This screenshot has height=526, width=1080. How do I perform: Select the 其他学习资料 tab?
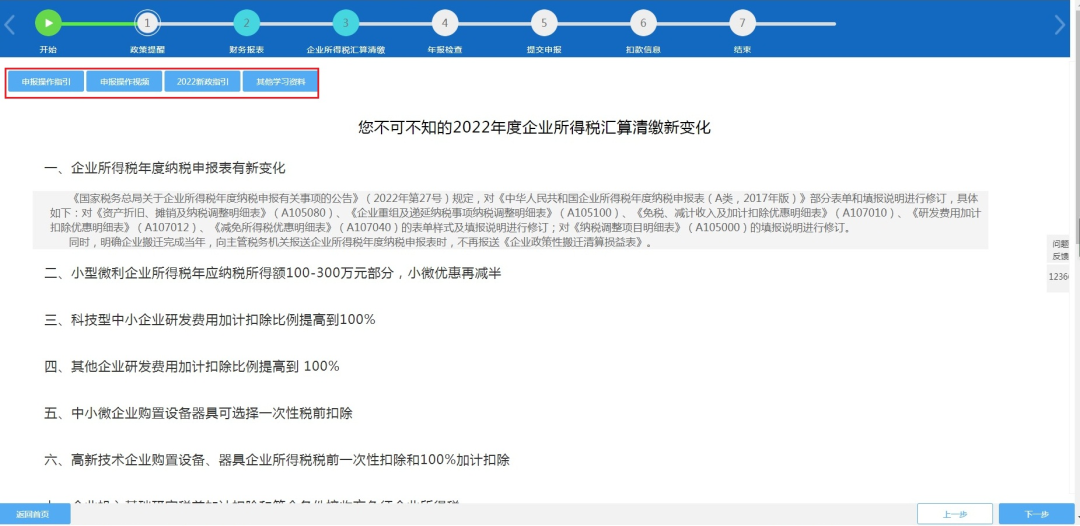pos(281,82)
